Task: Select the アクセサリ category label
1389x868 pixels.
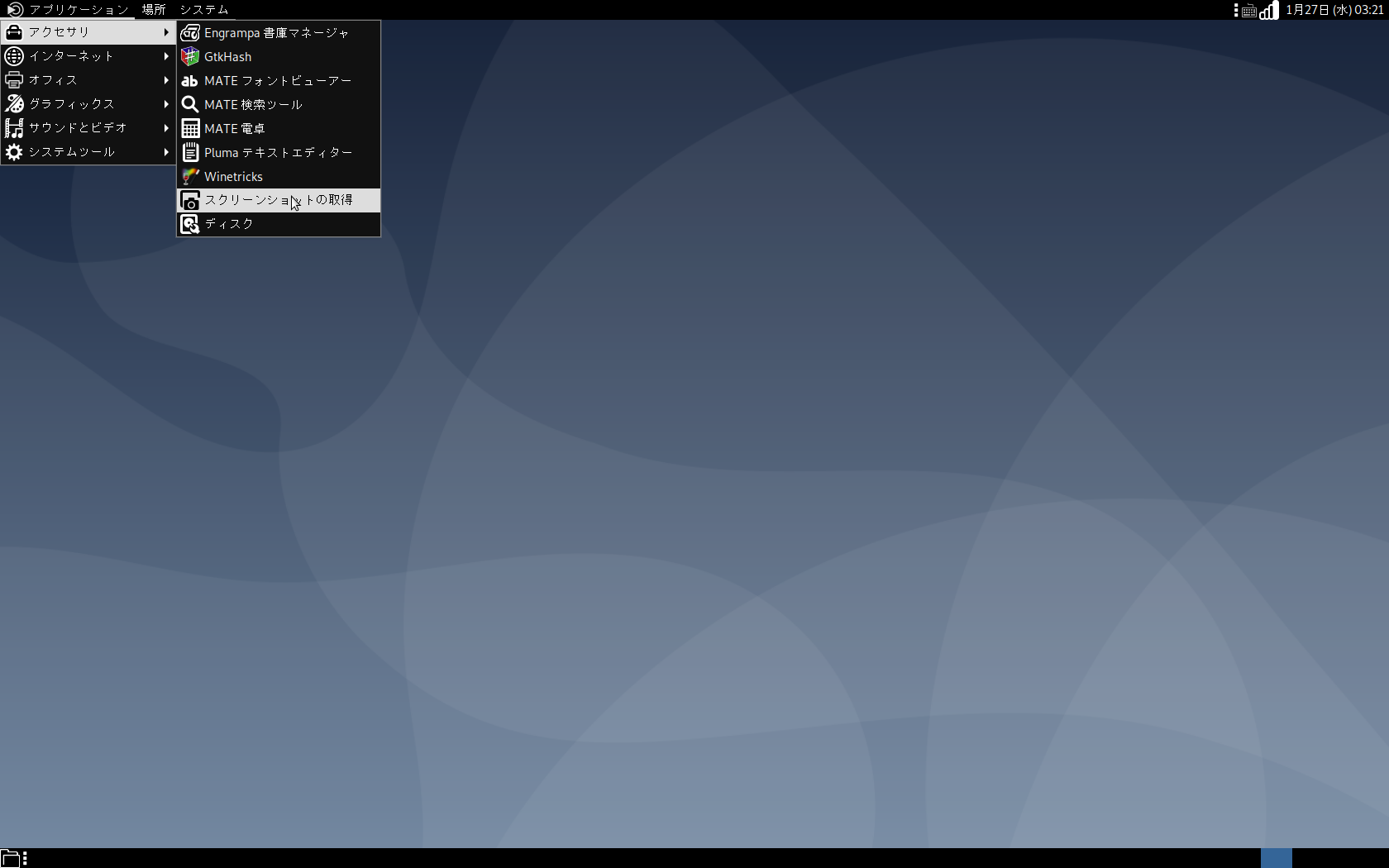Action: pos(59,32)
